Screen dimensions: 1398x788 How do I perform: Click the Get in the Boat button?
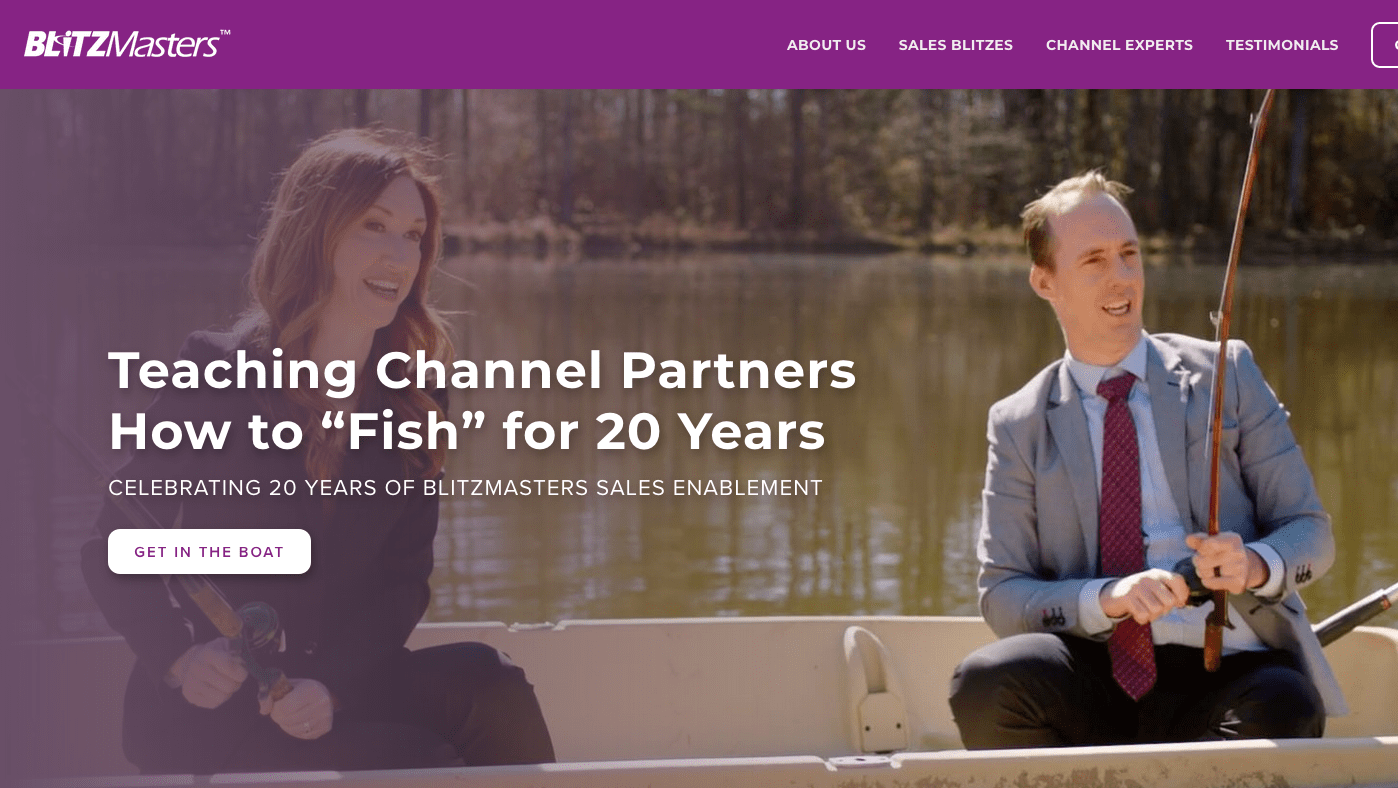coord(209,552)
